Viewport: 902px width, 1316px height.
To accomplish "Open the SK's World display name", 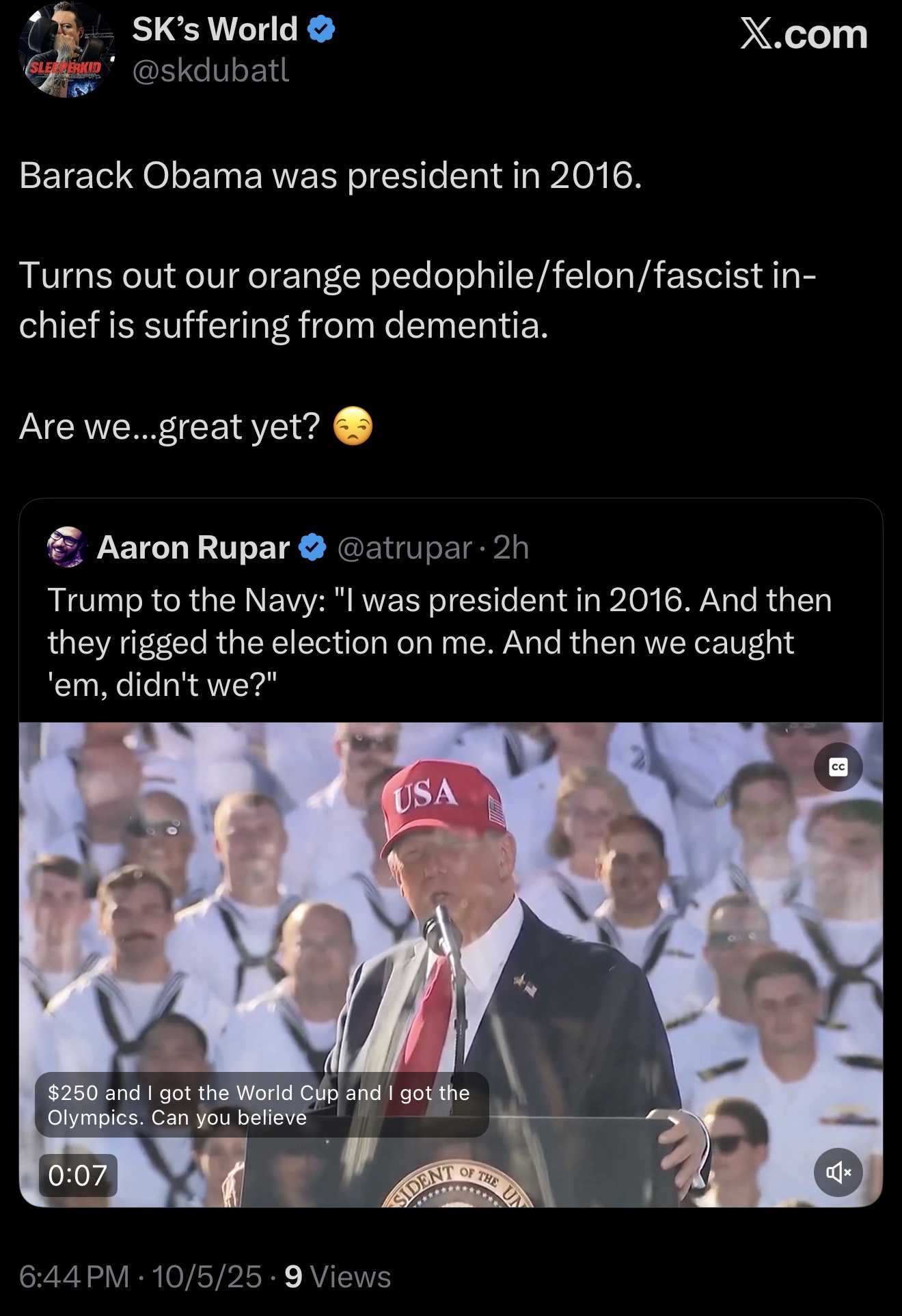I will [x=215, y=30].
